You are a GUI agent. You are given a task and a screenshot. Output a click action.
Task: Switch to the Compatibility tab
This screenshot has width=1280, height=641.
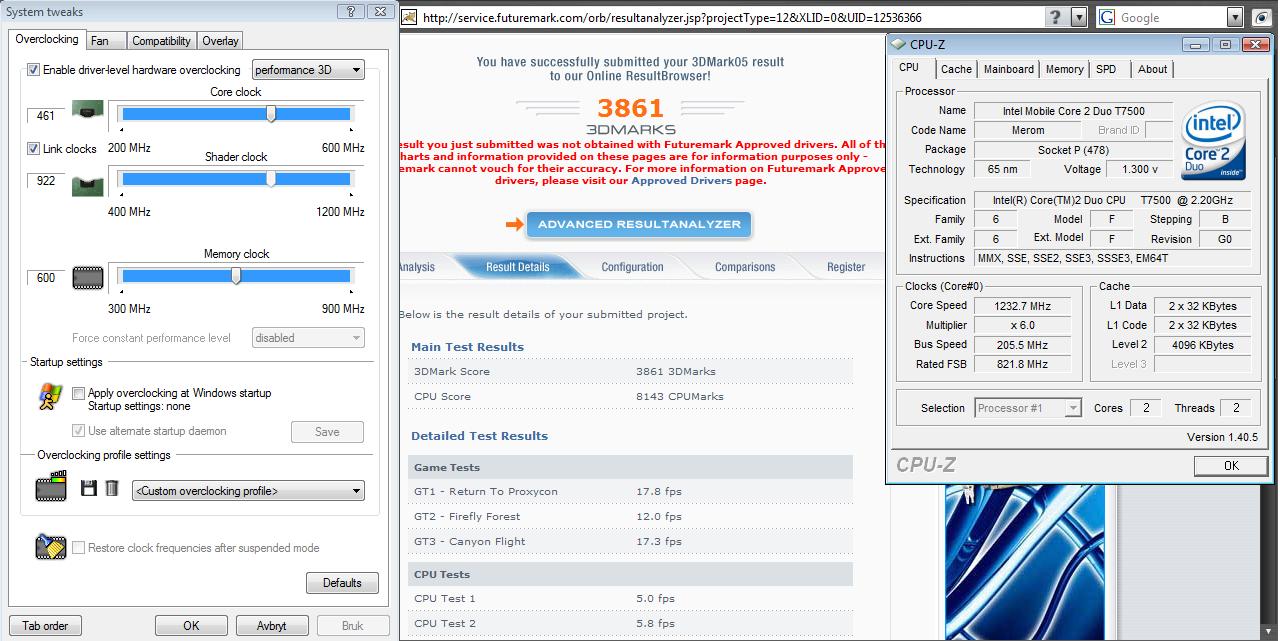click(x=161, y=41)
